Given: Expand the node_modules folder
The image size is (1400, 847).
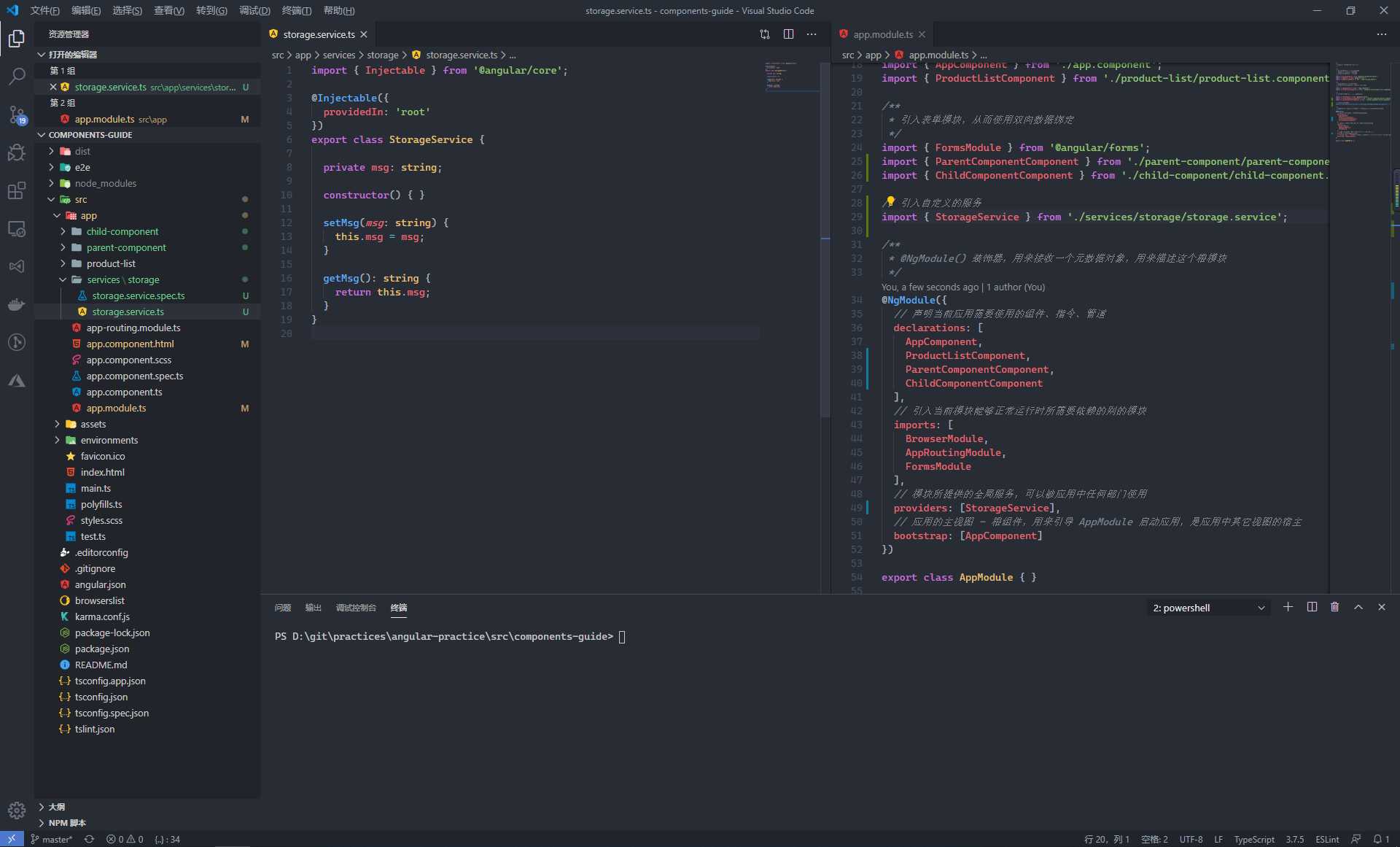Looking at the screenshot, I should point(105,183).
